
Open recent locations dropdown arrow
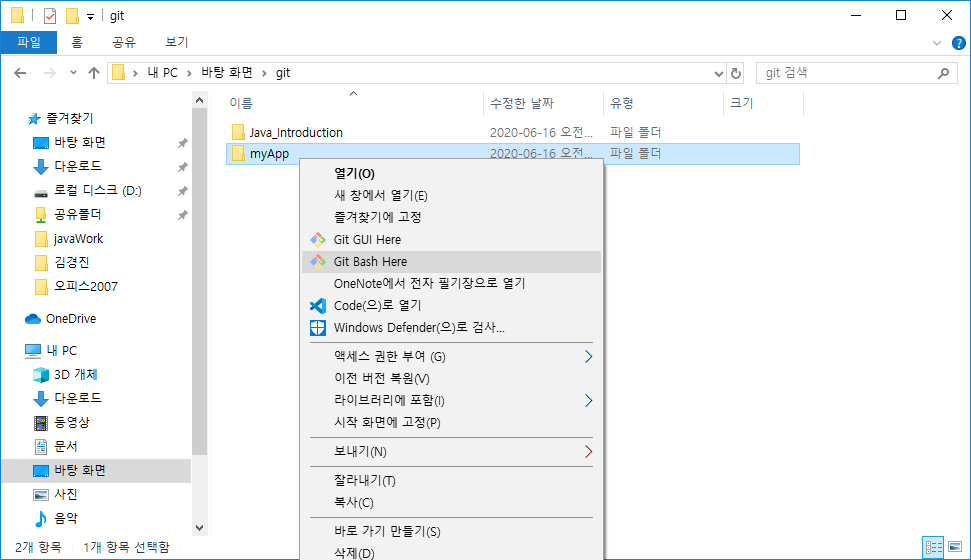click(73, 73)
